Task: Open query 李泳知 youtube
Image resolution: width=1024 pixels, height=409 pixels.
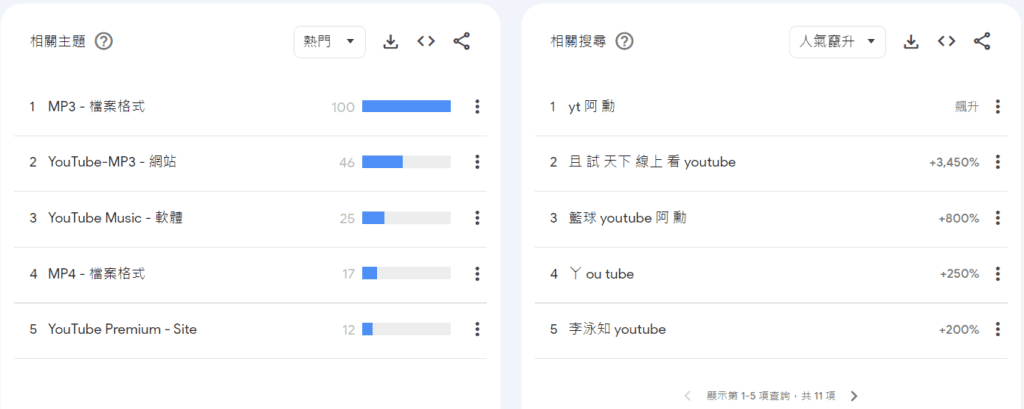Action: coord(617,329)
